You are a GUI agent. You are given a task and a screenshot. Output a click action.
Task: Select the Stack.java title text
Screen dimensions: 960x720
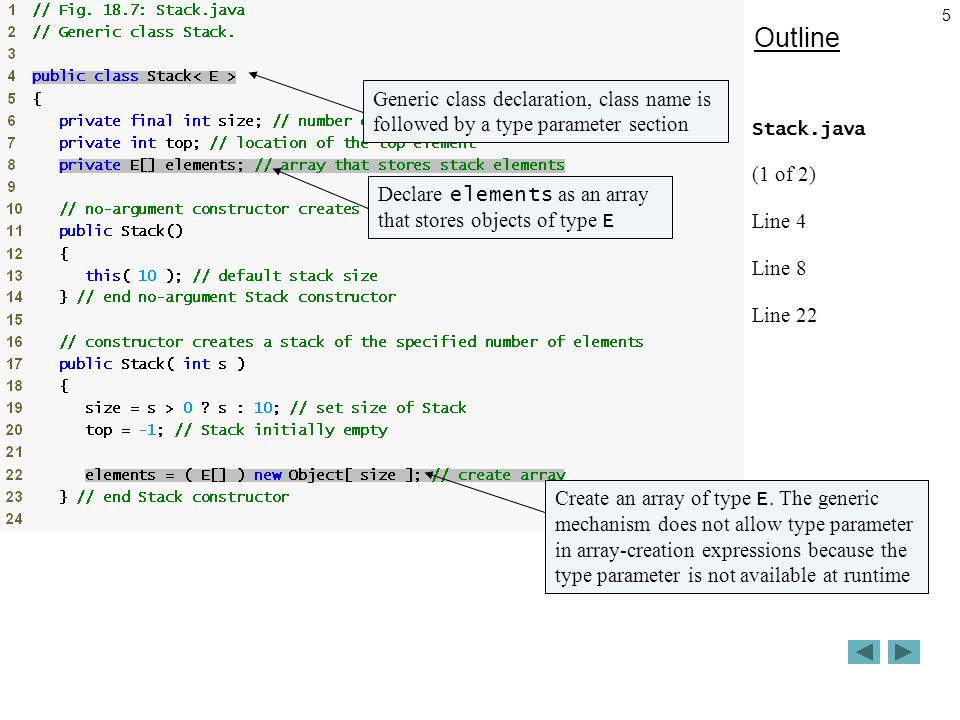(808, 129)
